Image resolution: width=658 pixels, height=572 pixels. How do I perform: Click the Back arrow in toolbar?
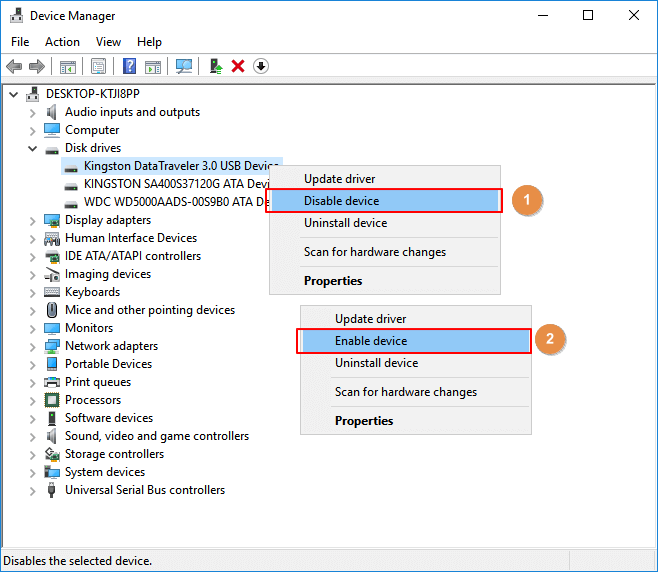[14, 67]
